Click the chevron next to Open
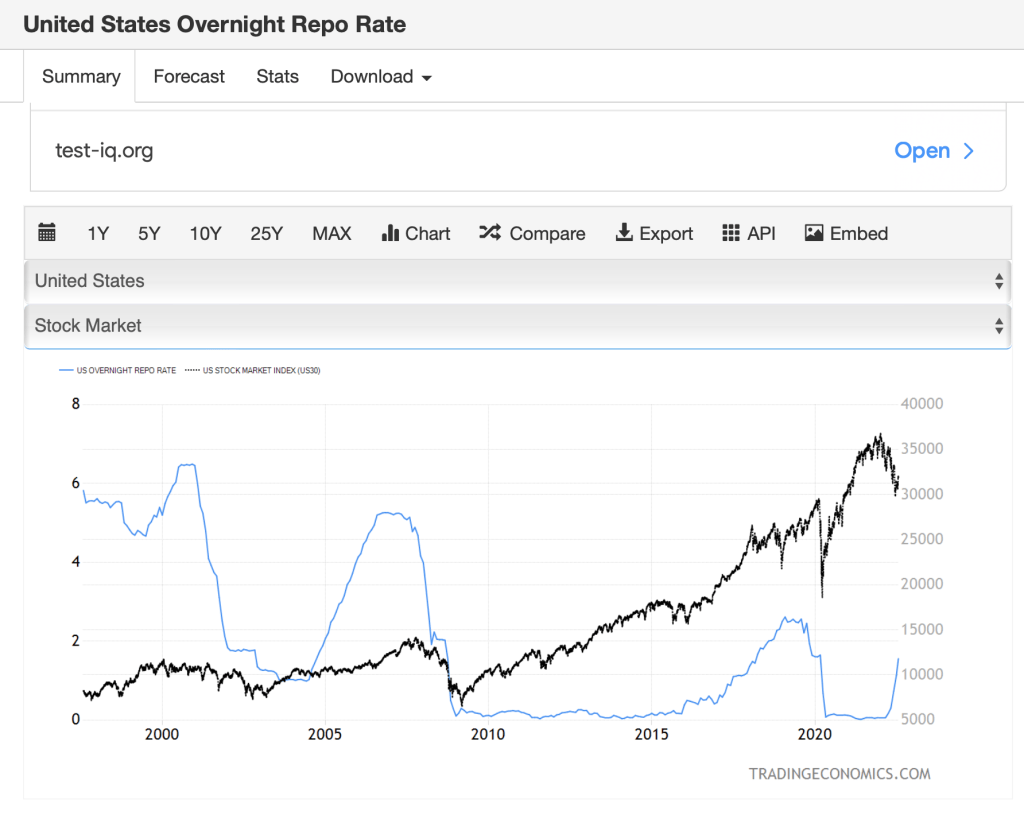1024x815 pixels. tap(968, 151)
